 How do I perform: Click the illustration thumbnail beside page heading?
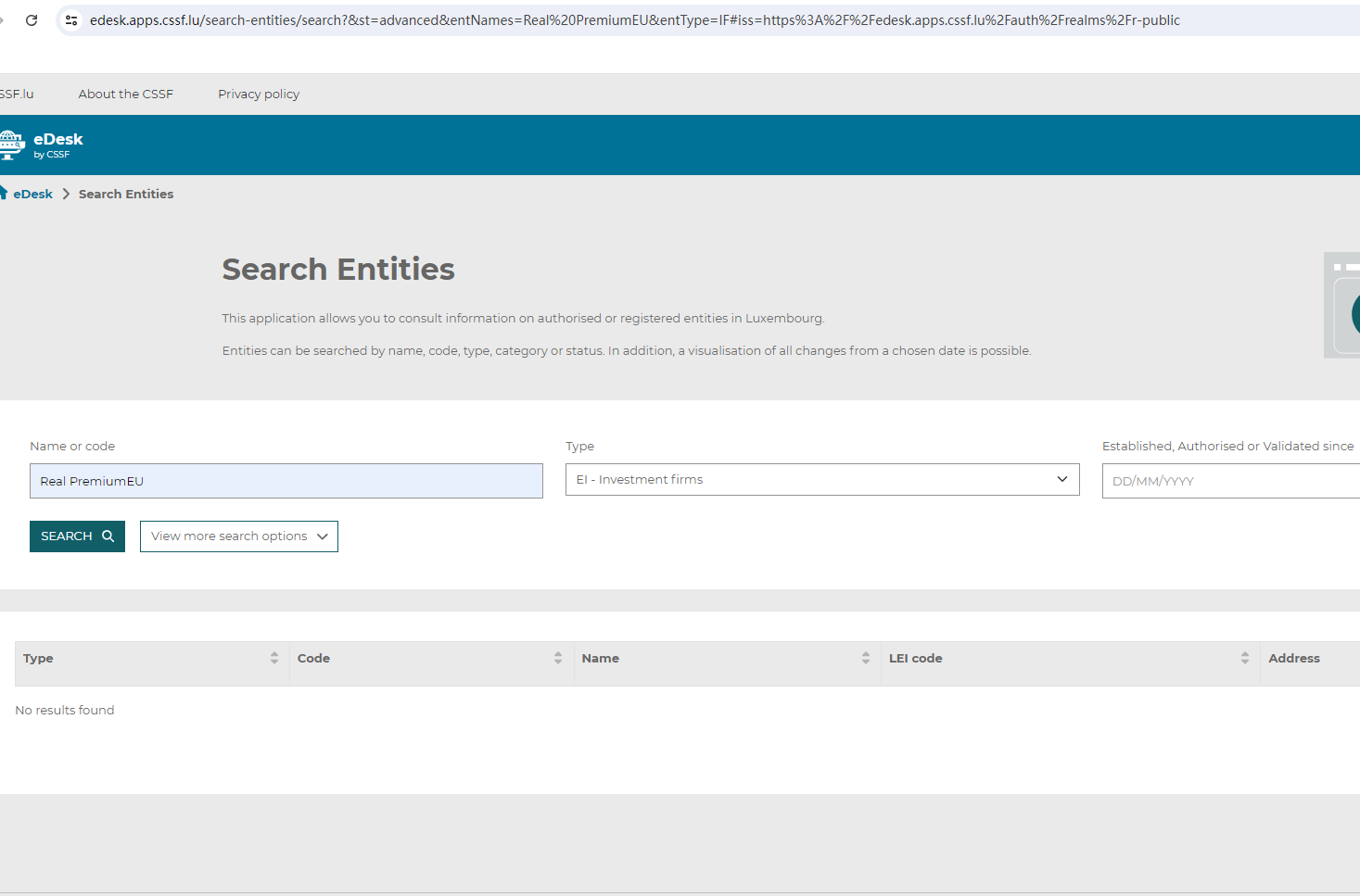pyautogui.click(x=1342, y=305)
